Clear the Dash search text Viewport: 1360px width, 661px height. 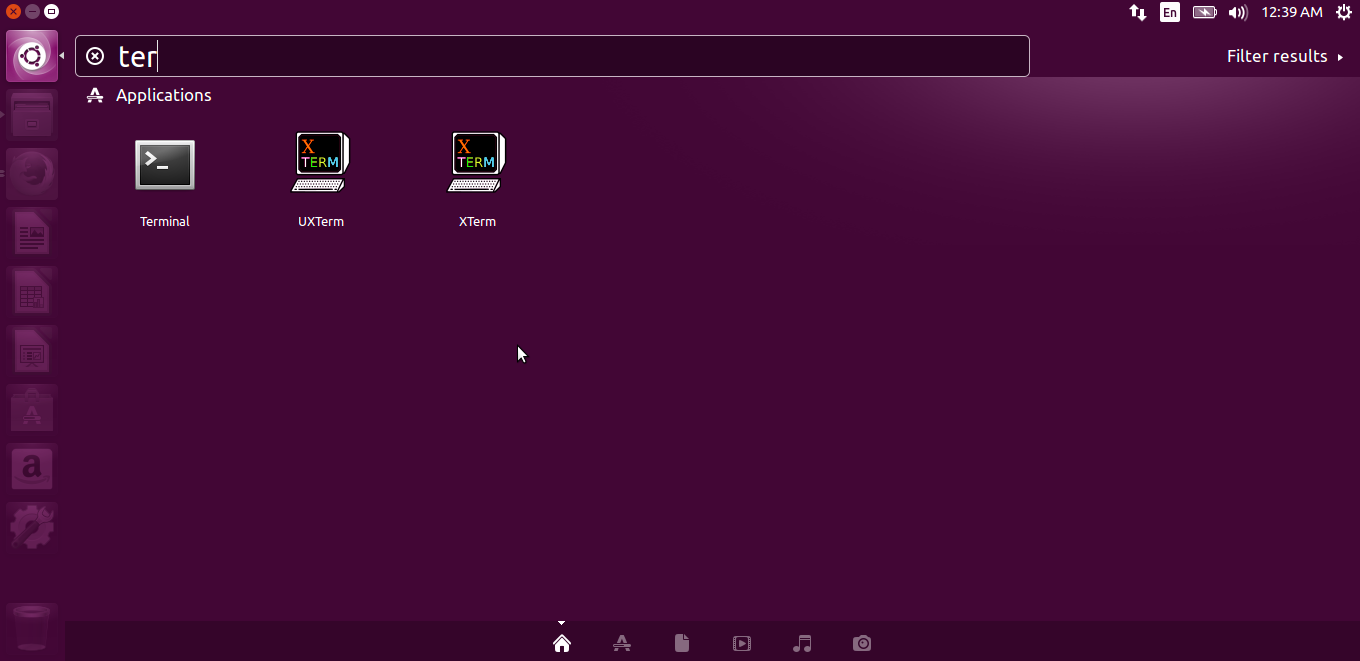(95, 56)
